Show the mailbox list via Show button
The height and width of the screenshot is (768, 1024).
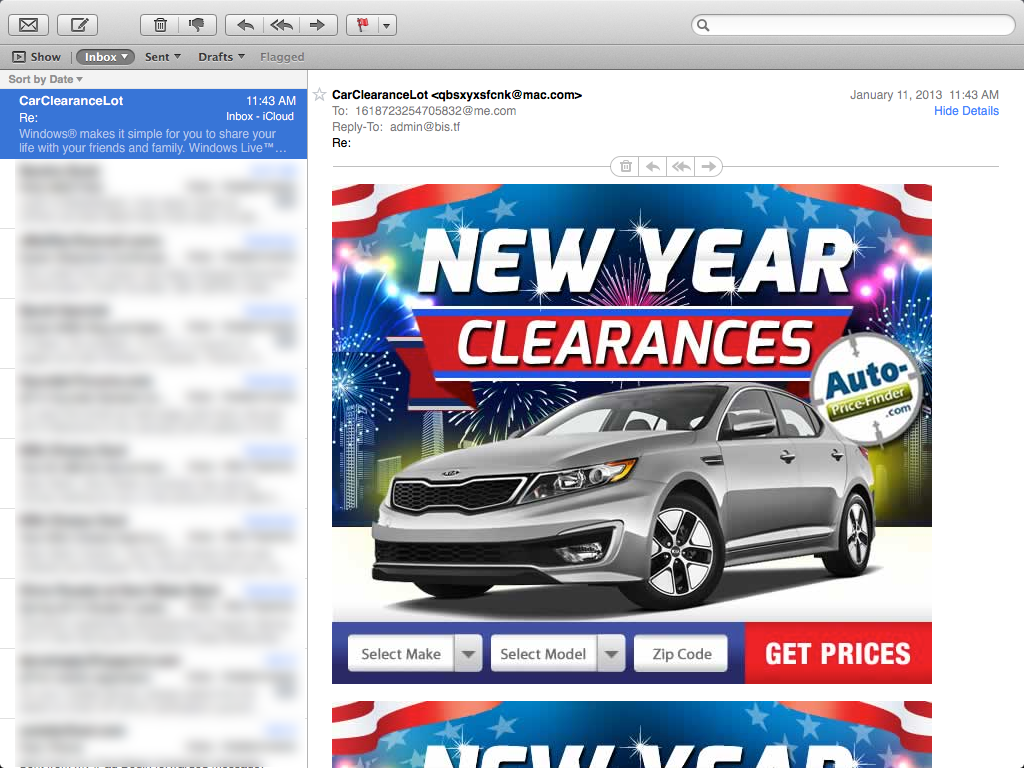pyautogui.click(x=37, y=57)
